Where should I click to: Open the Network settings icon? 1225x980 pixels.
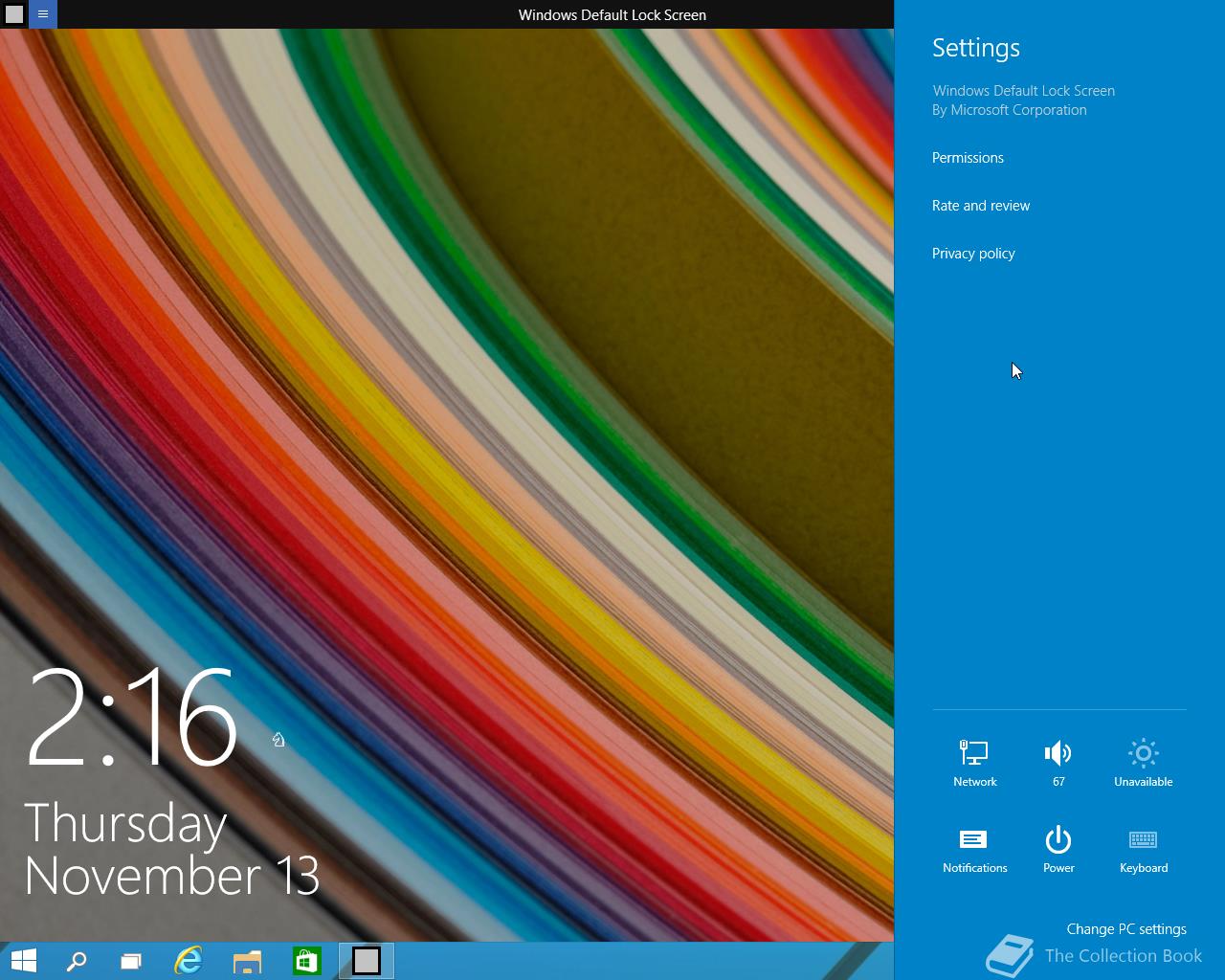tap(974, 763)
